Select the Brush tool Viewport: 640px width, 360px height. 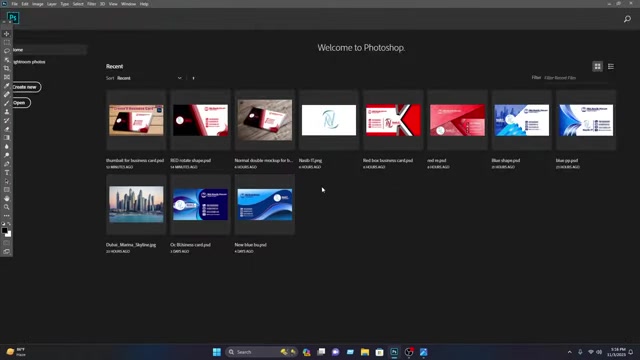coord(7,103)
